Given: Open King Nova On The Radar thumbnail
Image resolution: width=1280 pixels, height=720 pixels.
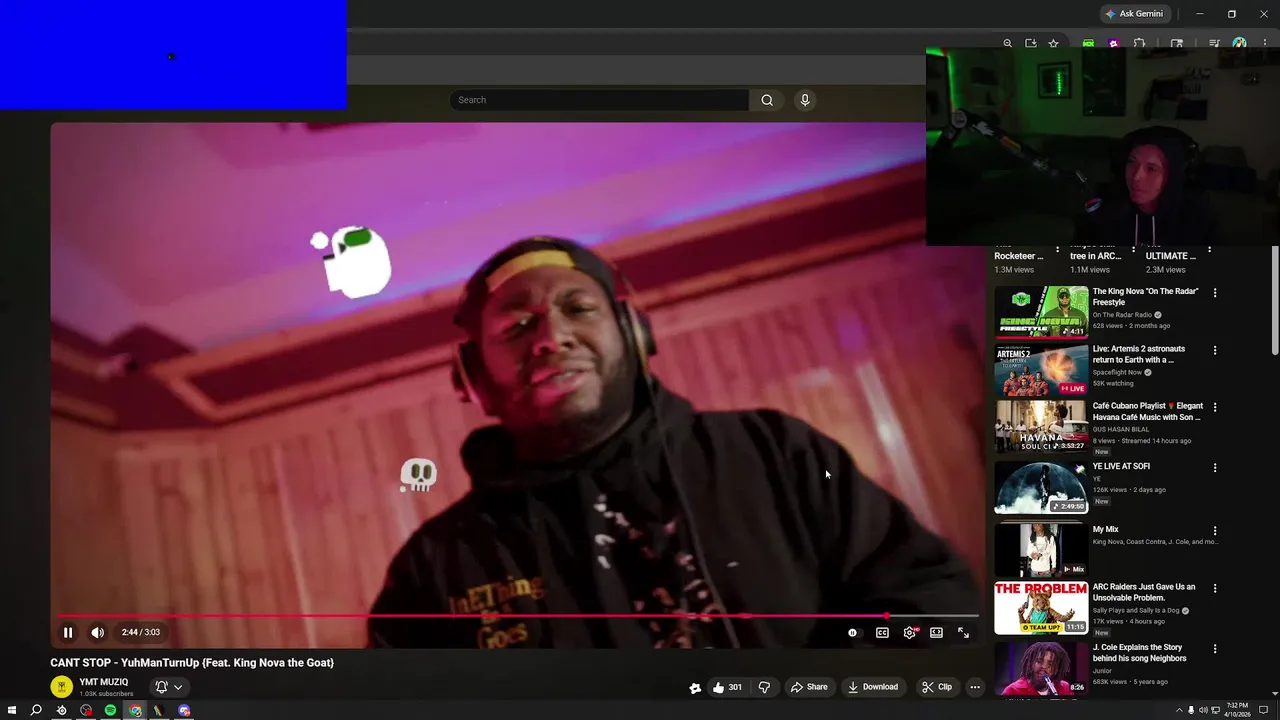Looking at the screenshot, I should click(1041, 312).
